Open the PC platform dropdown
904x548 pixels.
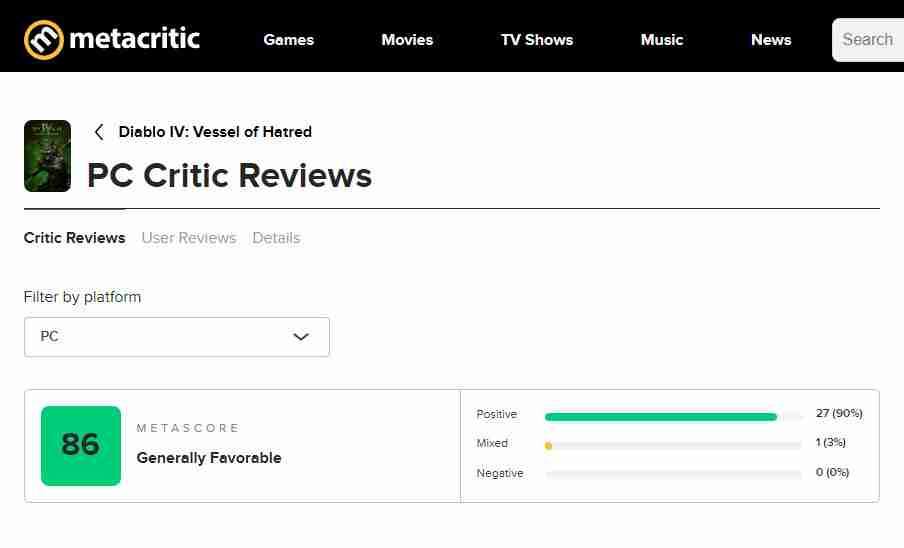[x=177, y=337]
